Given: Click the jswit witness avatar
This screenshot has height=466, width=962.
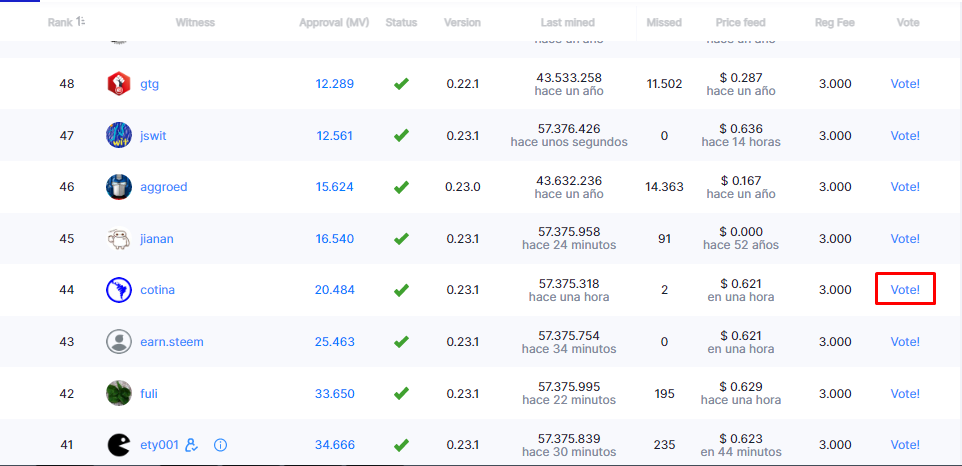Looking at the screenshot, I should (119, 135).
